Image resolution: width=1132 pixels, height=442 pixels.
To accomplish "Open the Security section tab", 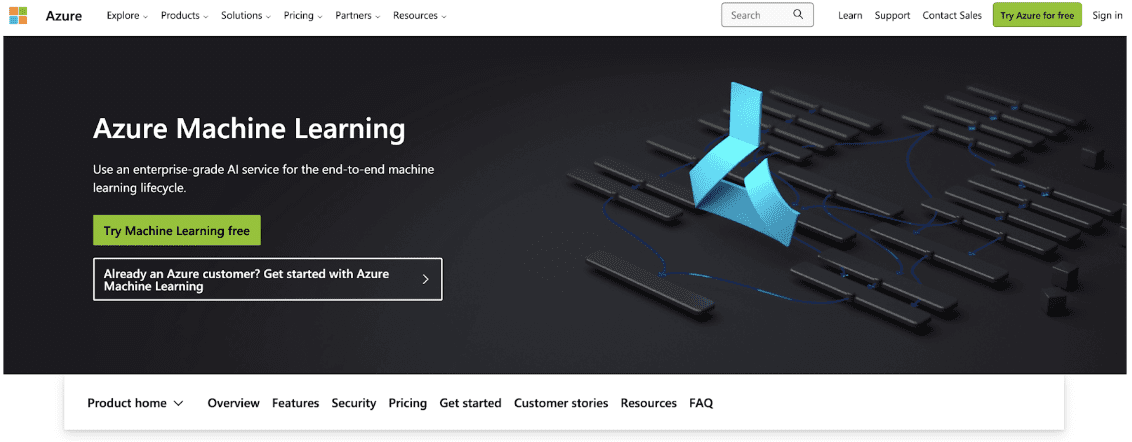I will [353, 403].
